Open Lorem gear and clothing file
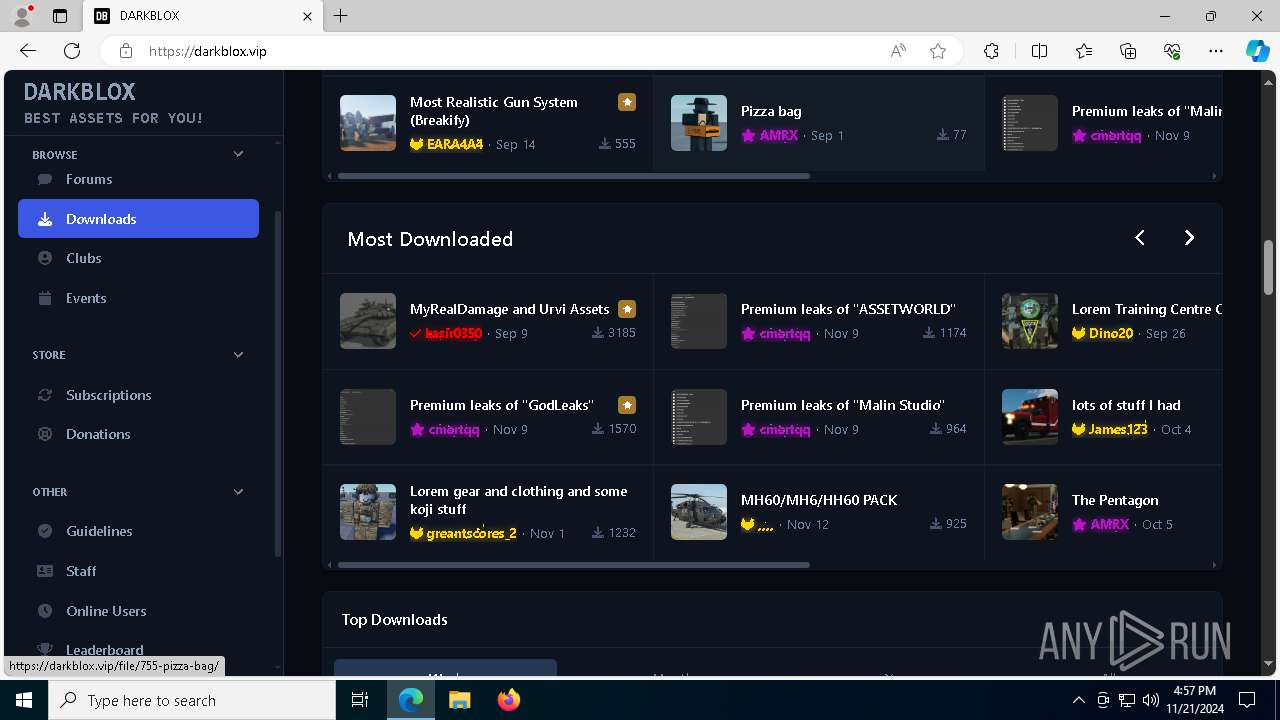The height and width of the screenshot is (720, 1280). (519, 500)
